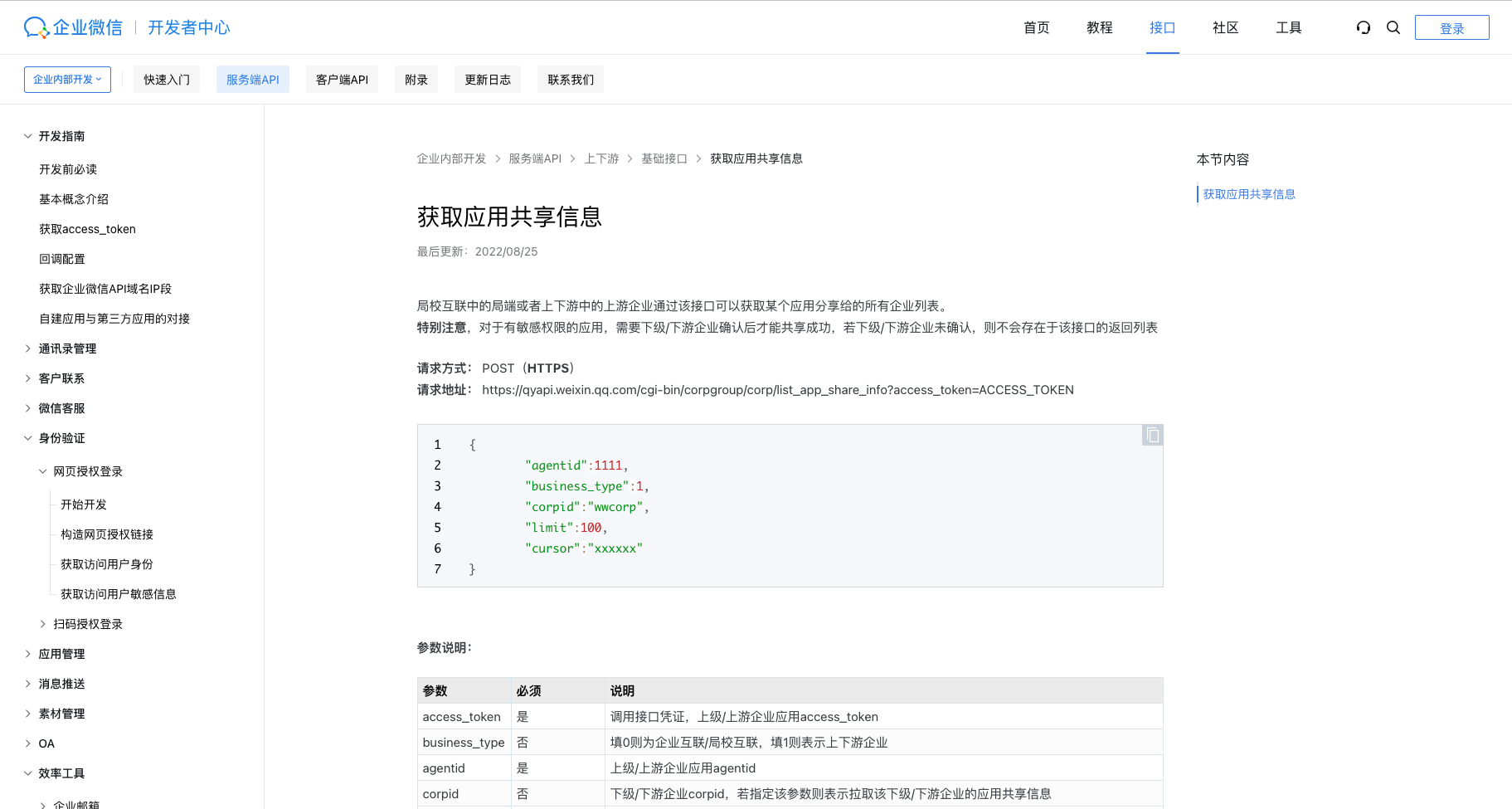Open the search magnifier icon
This screenshot has height=809, width=1512.
(x=1393, y=27)
